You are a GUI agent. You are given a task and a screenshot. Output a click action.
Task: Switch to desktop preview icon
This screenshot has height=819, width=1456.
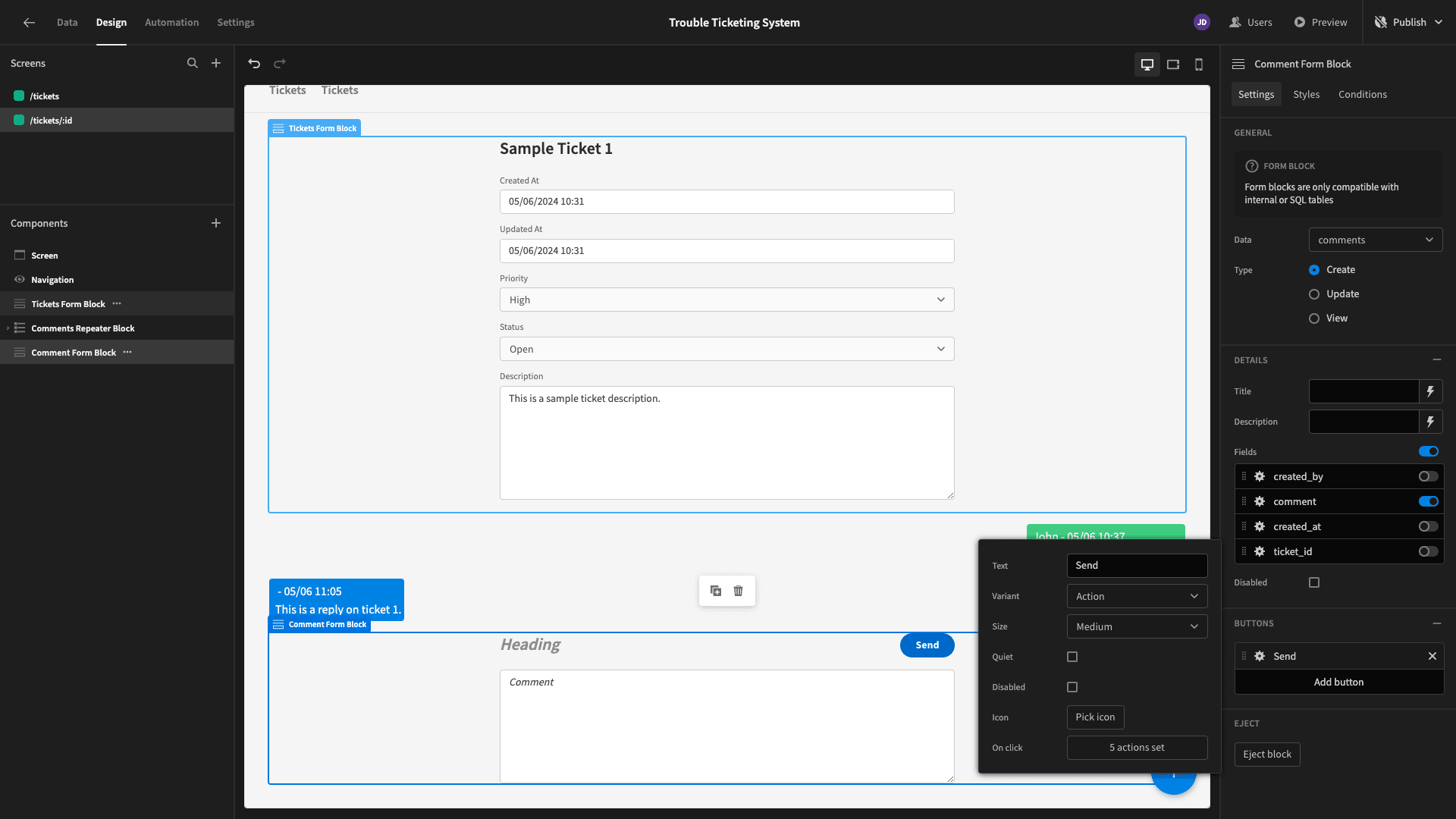1147,64
